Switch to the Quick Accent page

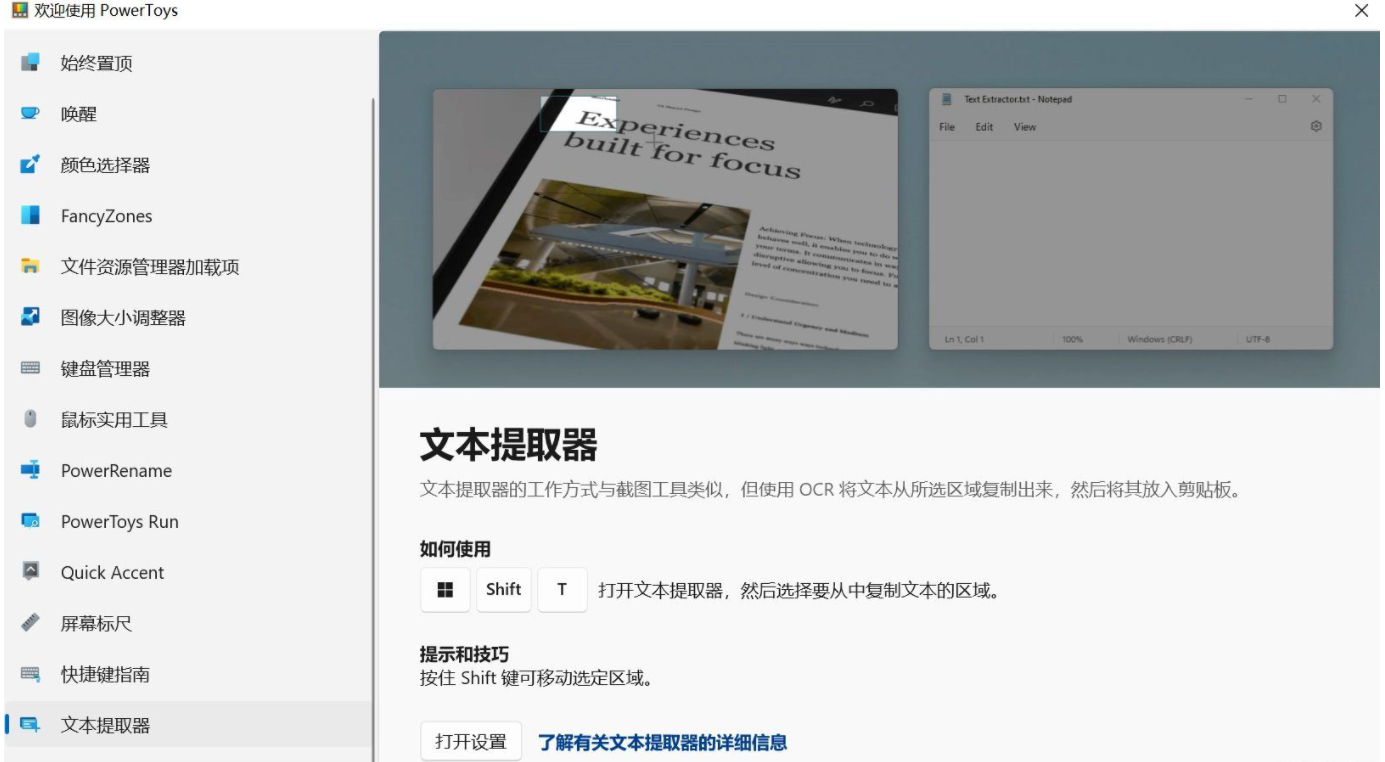point(112,573)
